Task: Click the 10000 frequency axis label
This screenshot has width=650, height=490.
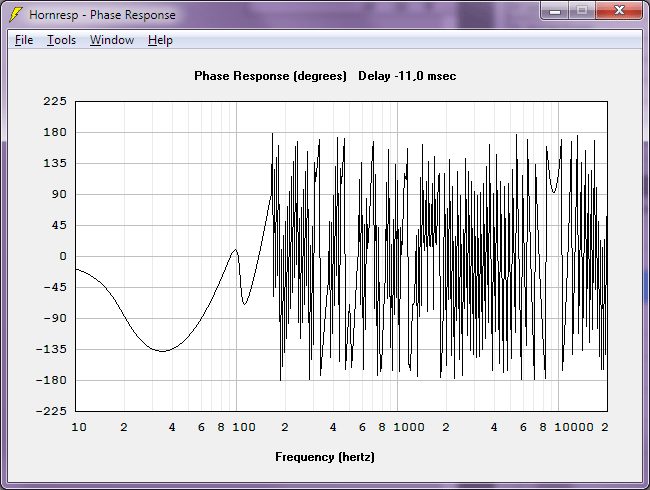Action: [574, 427]
